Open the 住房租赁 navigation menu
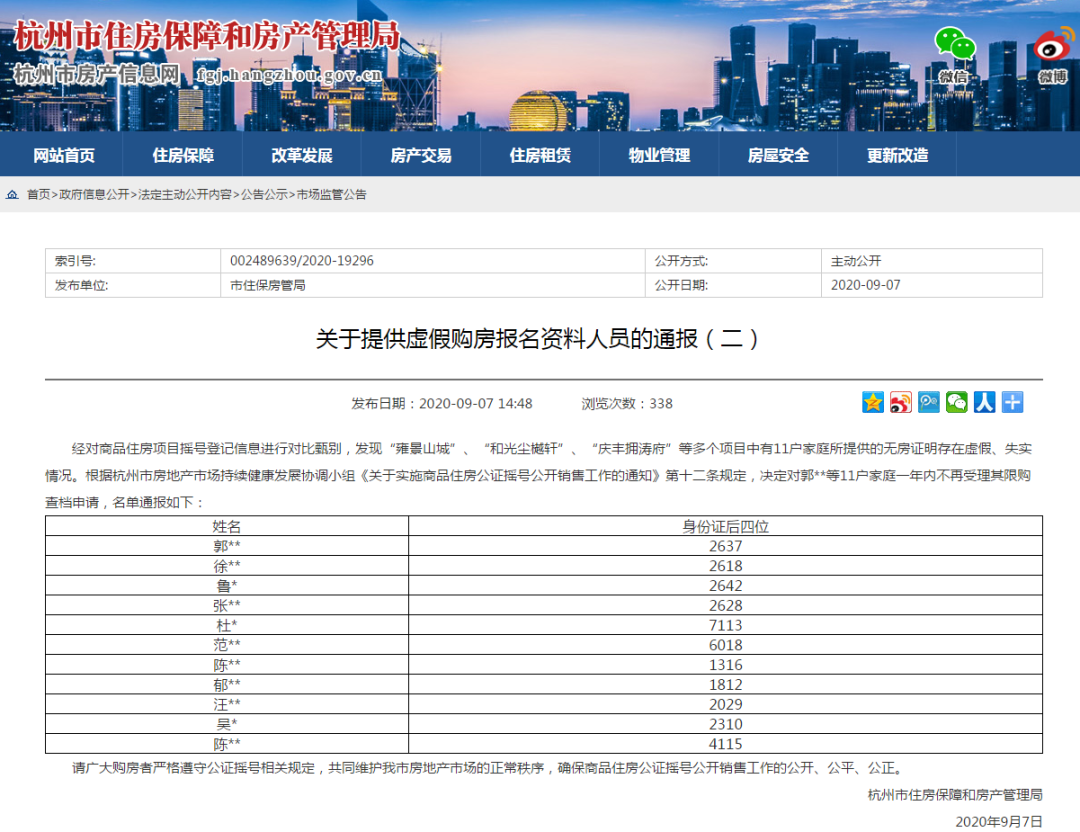This screenshot has width=1080, height=832. tap(540, 155)
